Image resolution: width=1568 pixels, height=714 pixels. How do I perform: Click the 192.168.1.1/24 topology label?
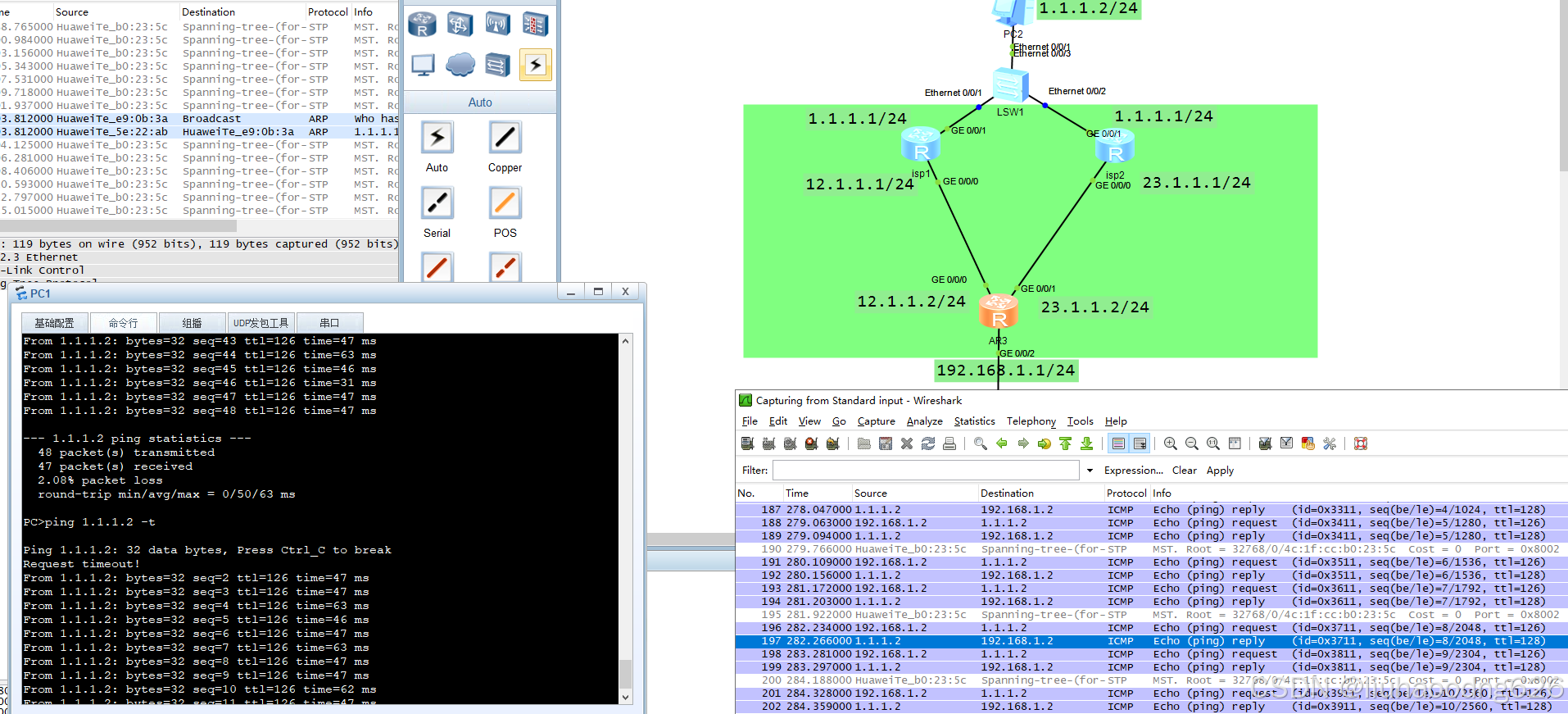(x=1006, y=371)
